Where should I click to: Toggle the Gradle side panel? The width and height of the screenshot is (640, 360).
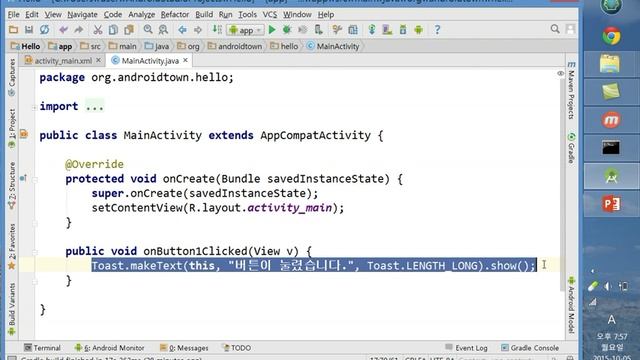[x=571, y=148]
